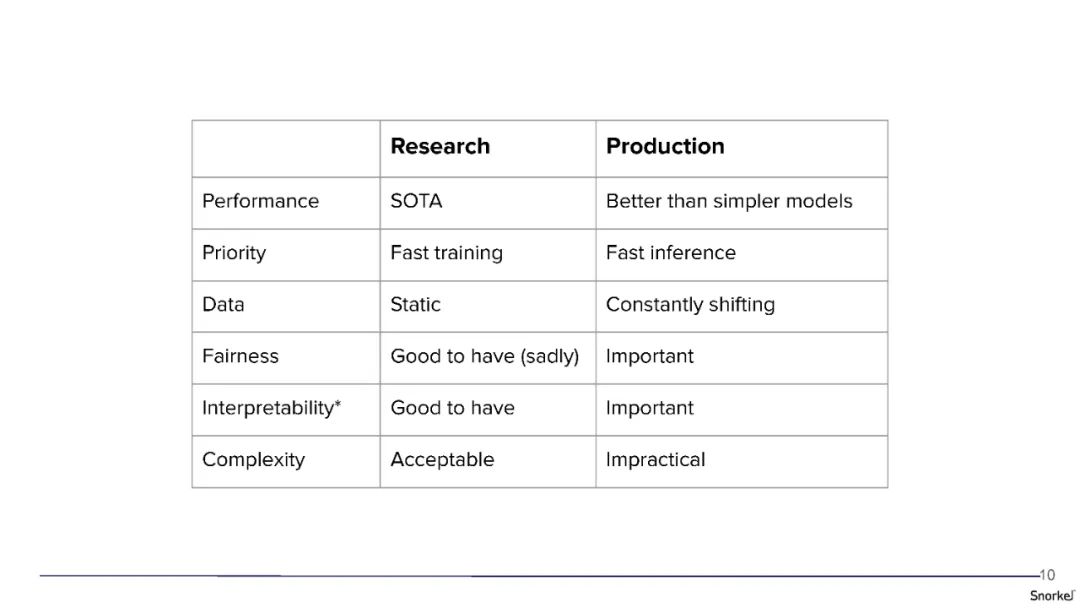Select the Fast training cell
The image size is (1080, 608).
[446, 253]
